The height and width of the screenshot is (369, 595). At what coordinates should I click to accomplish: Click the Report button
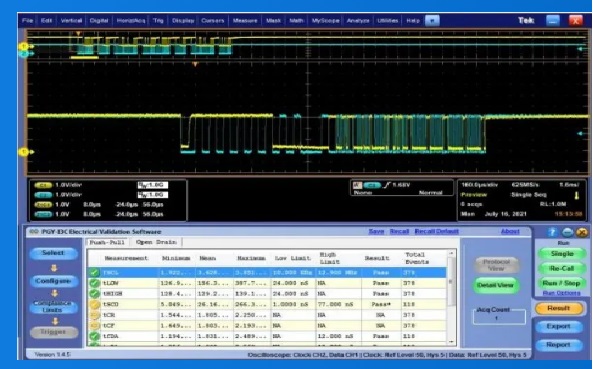click(559, 345)
